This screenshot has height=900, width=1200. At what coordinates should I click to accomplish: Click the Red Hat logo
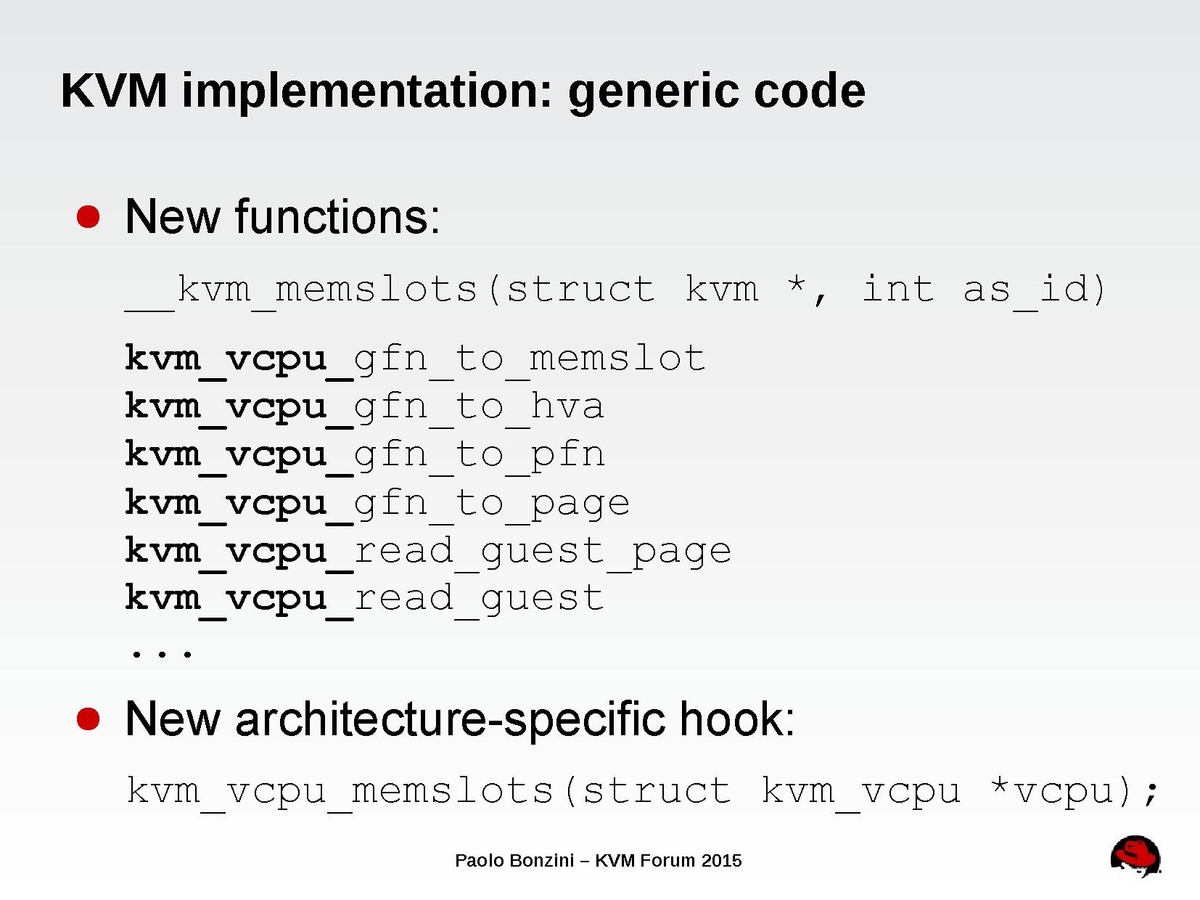[1135, 858]
